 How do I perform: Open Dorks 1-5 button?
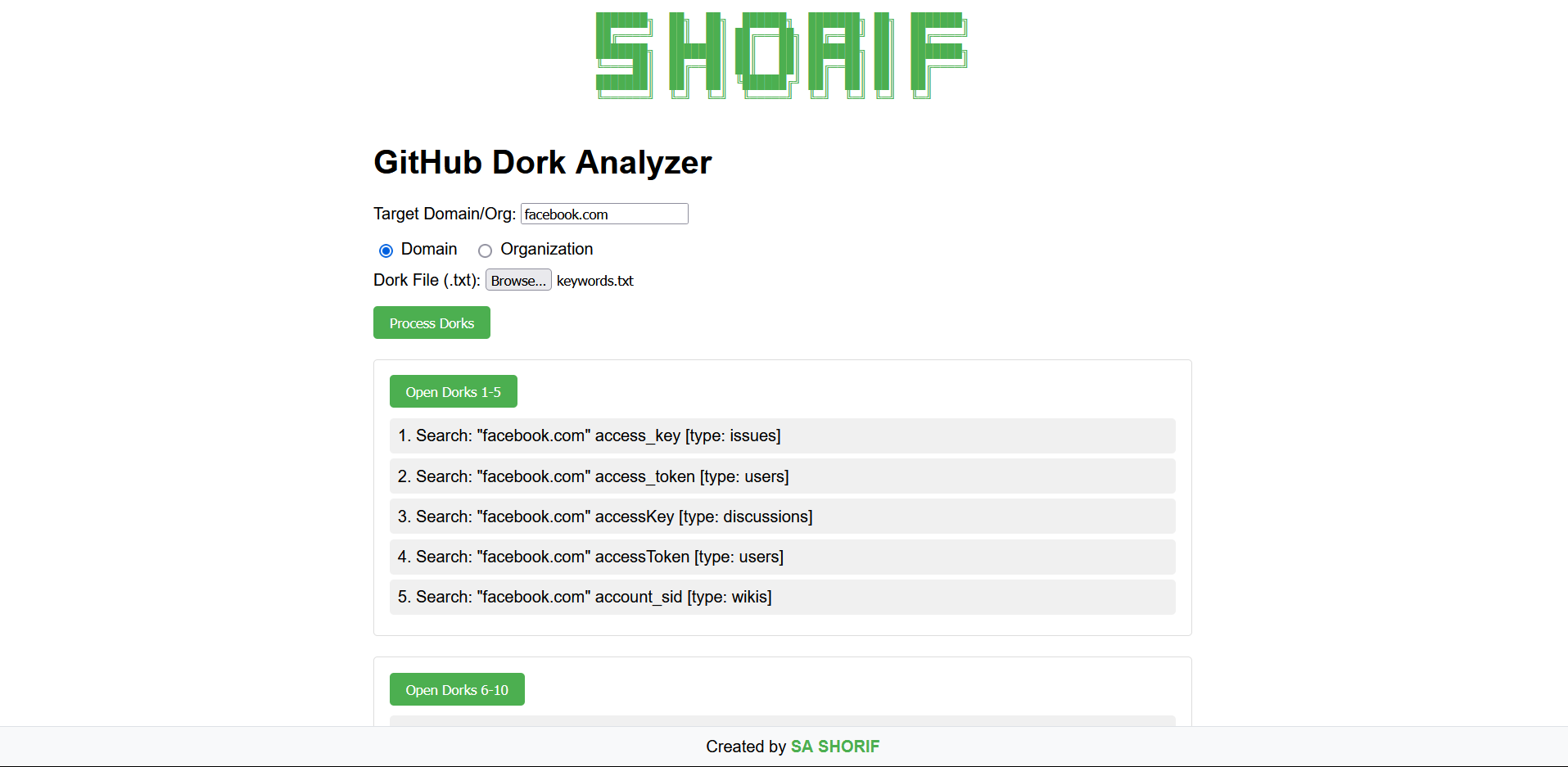[453, 391]
